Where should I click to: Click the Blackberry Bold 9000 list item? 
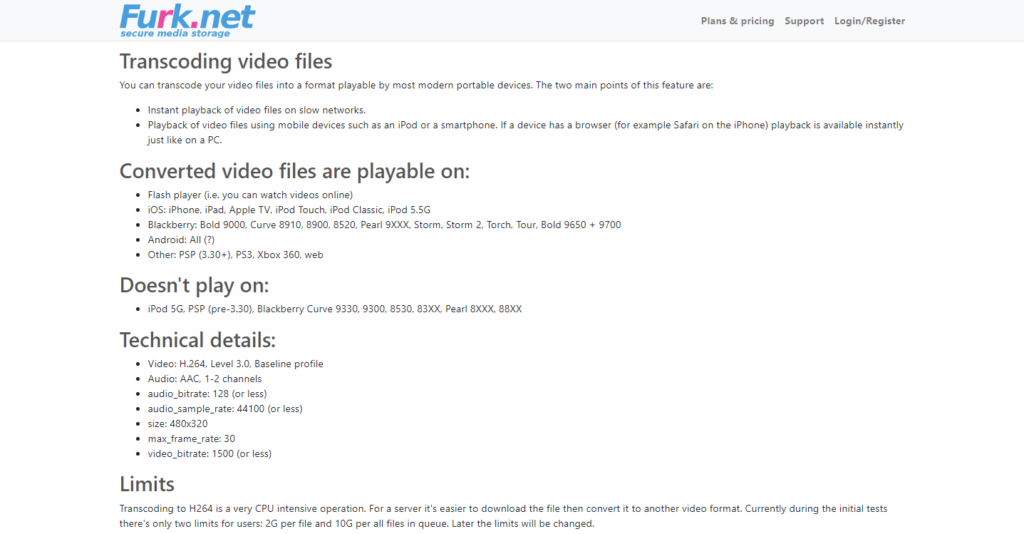click(x=384, y=225)
